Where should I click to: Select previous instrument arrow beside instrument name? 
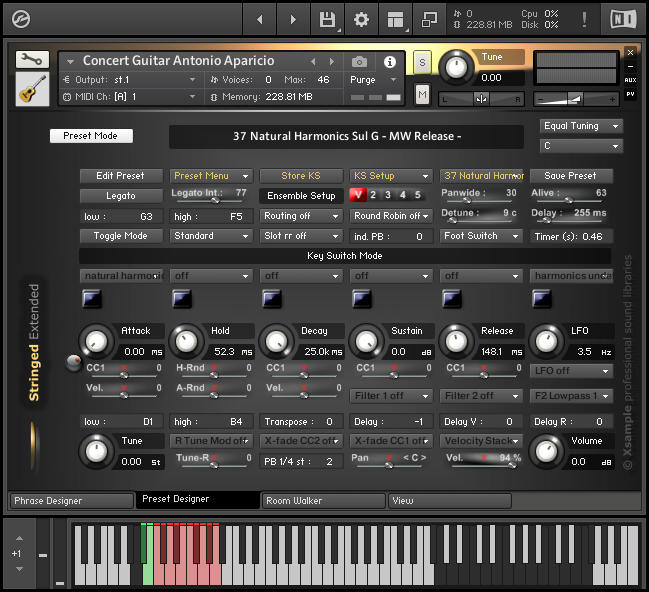click(x=313, y=62)
